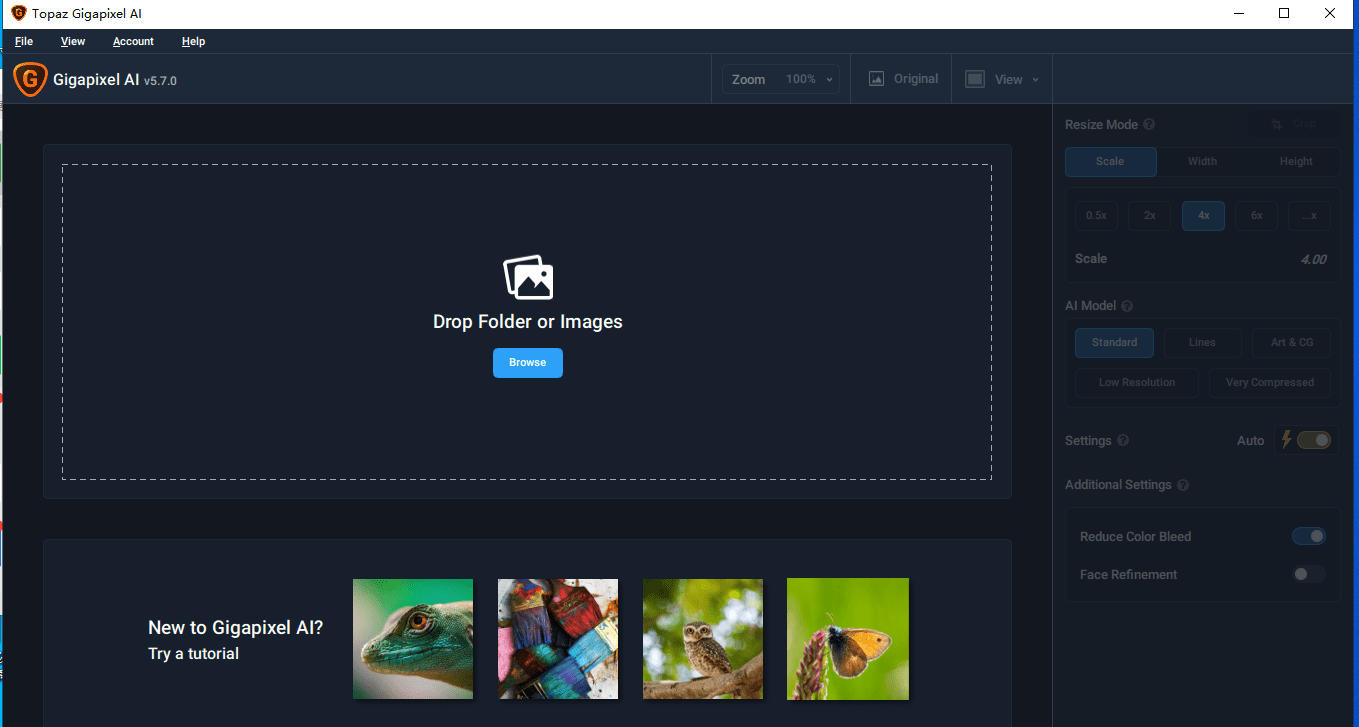Click the v5.7.0 version label
This screenshot has width=1359, height=727.
click(x=160, y=81)
